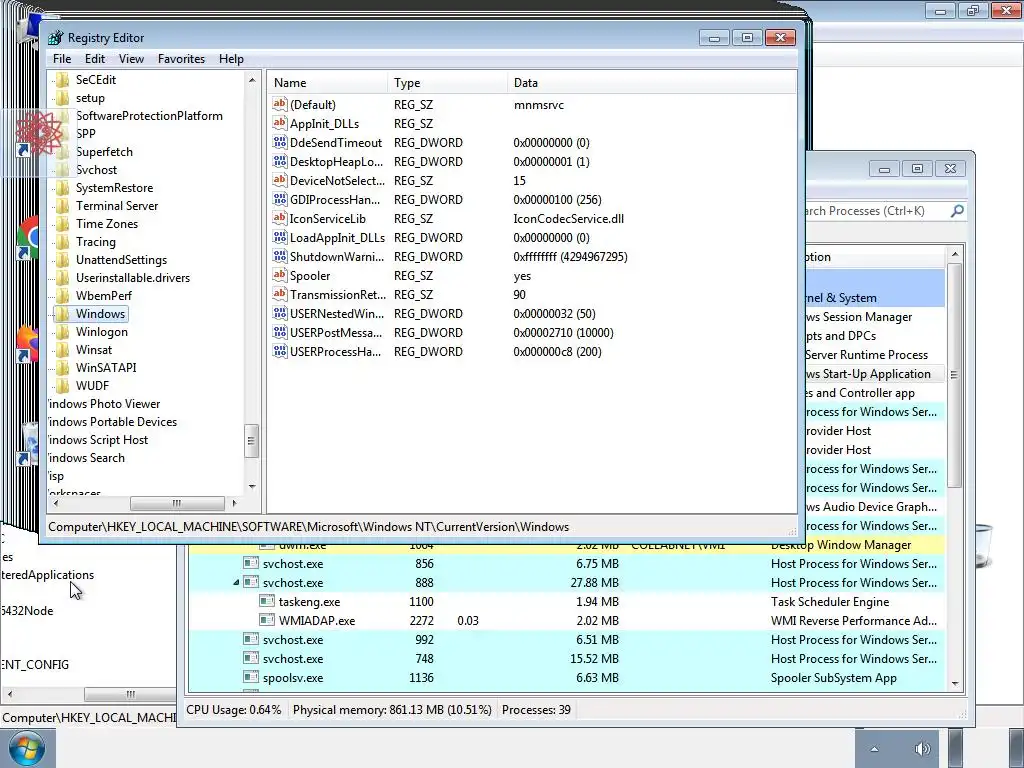Screen dimensions: 1024x768
Task: Select the Windows Script Host key
Action: click(98, 440)
